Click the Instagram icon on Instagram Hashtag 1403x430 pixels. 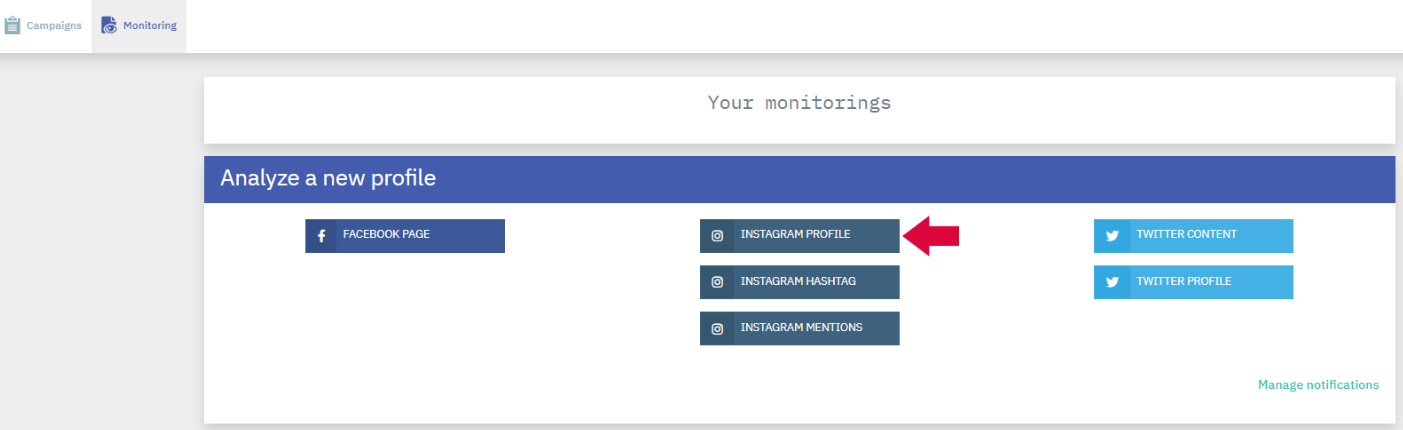coord(717,282)
